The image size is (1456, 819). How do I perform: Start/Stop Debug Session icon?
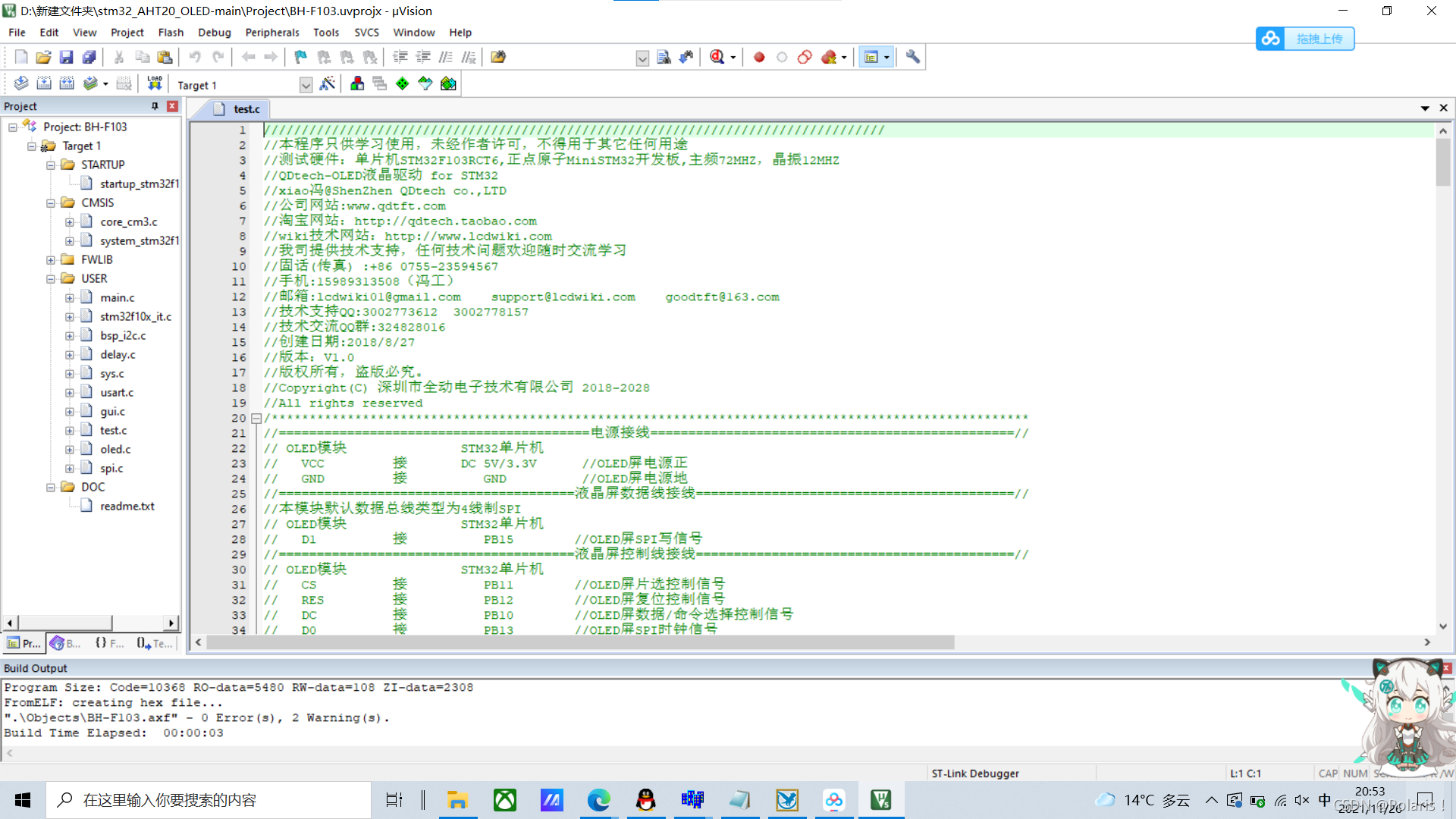point(717,57)
